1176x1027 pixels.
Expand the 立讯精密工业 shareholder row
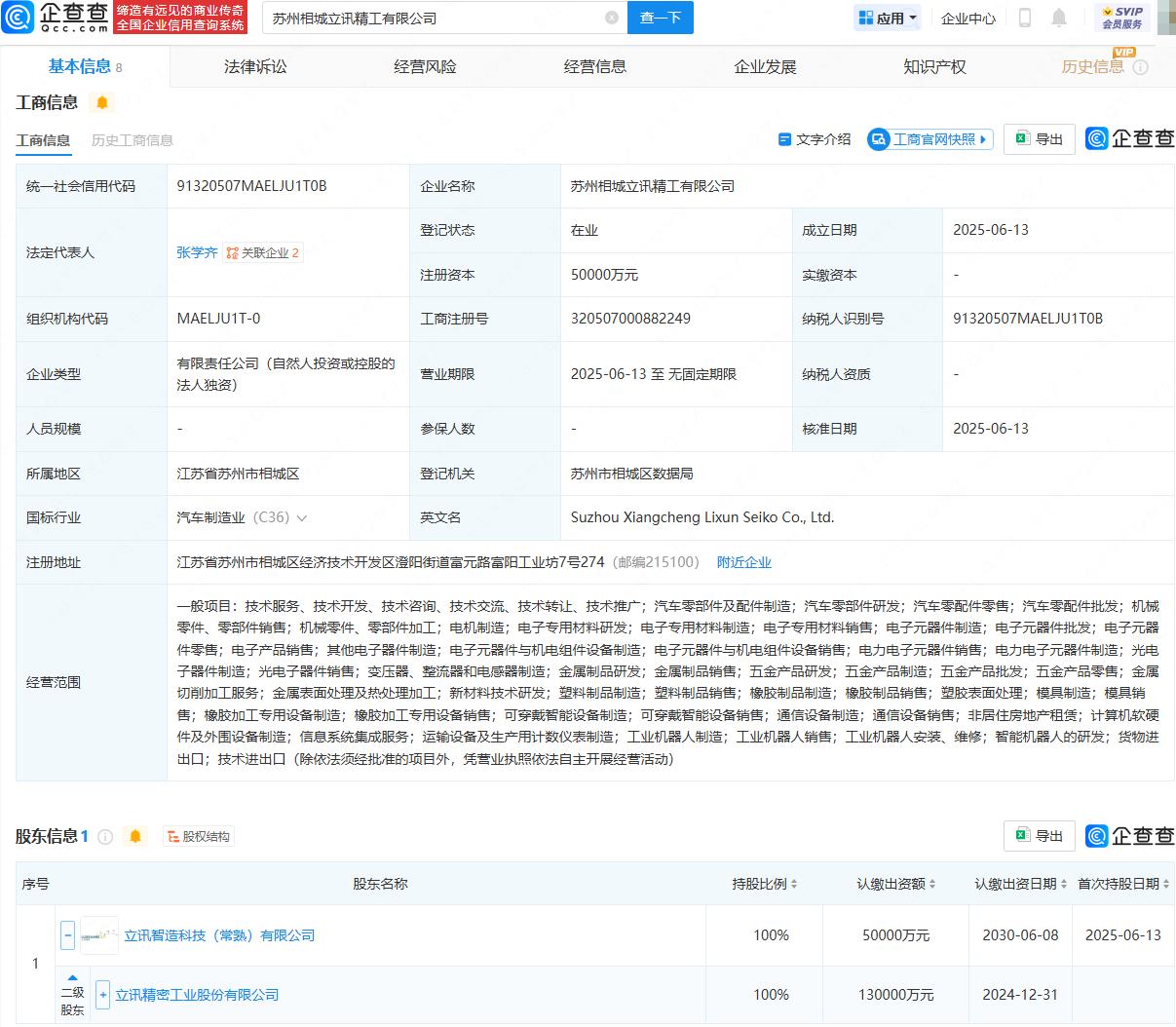(103, 995)
